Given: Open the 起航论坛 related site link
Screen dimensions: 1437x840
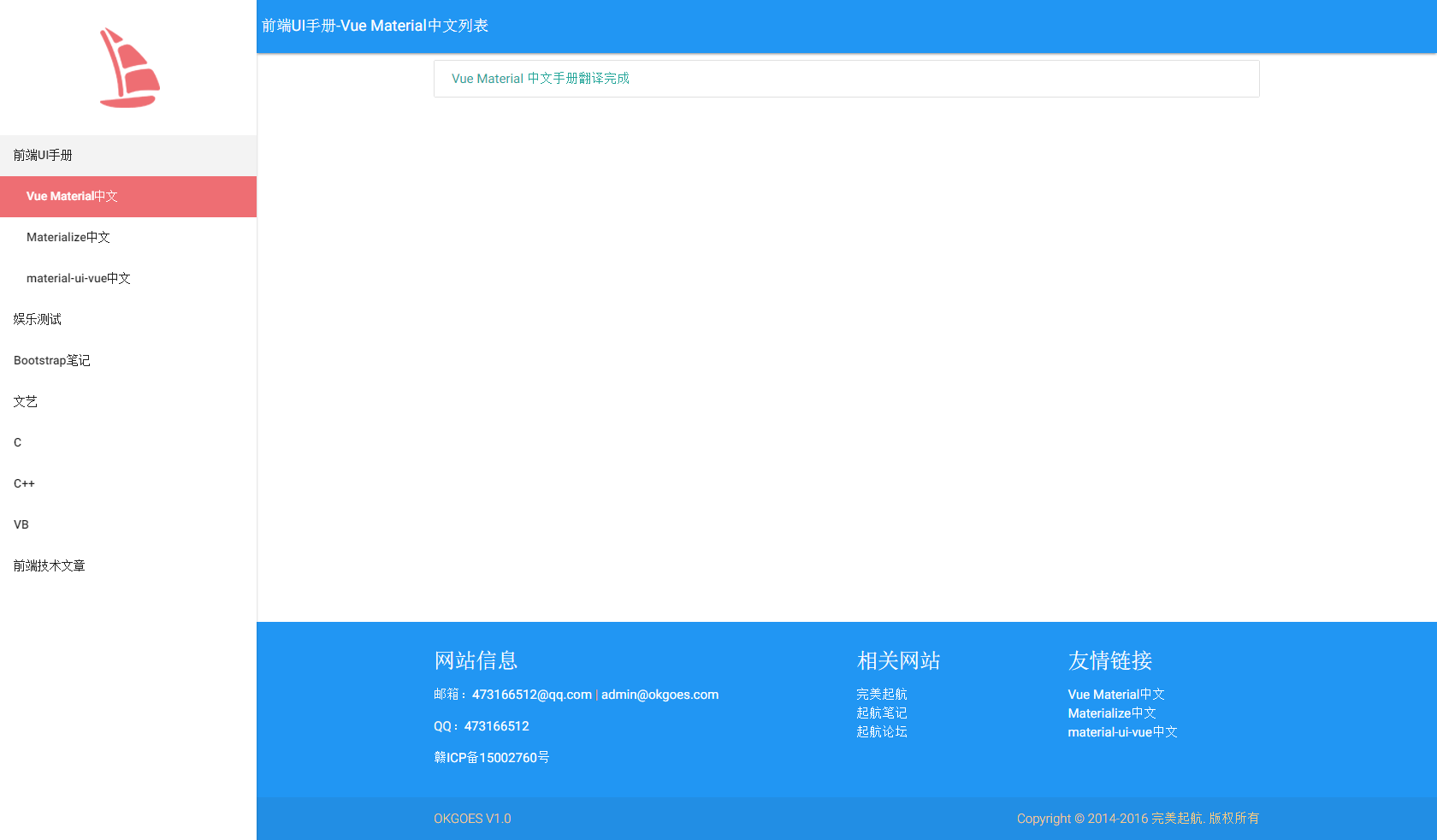Looking at the screenshot, I should 882,732.
